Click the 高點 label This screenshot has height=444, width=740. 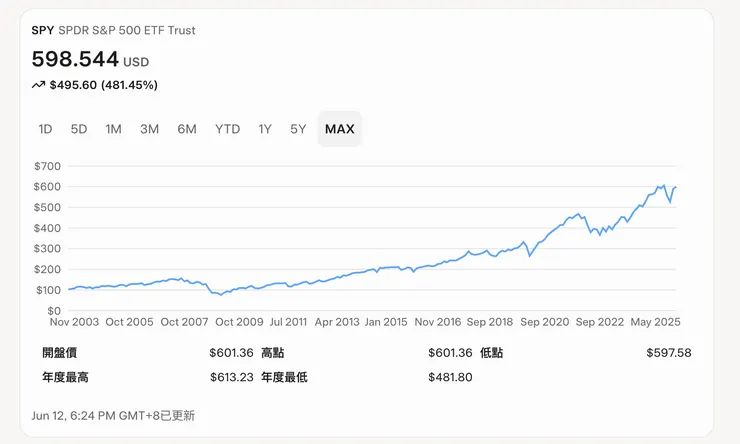(x=272, y=352)
